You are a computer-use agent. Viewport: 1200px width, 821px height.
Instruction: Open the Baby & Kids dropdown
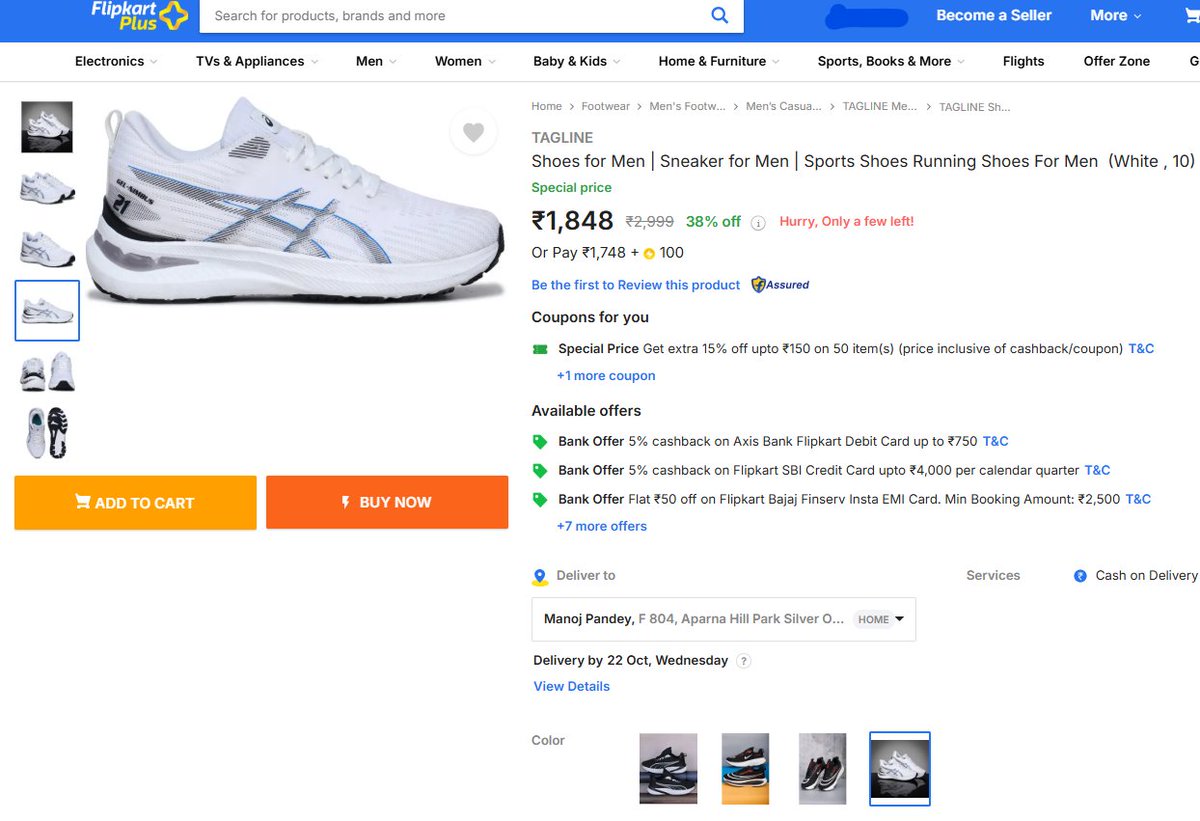point(577,61)
